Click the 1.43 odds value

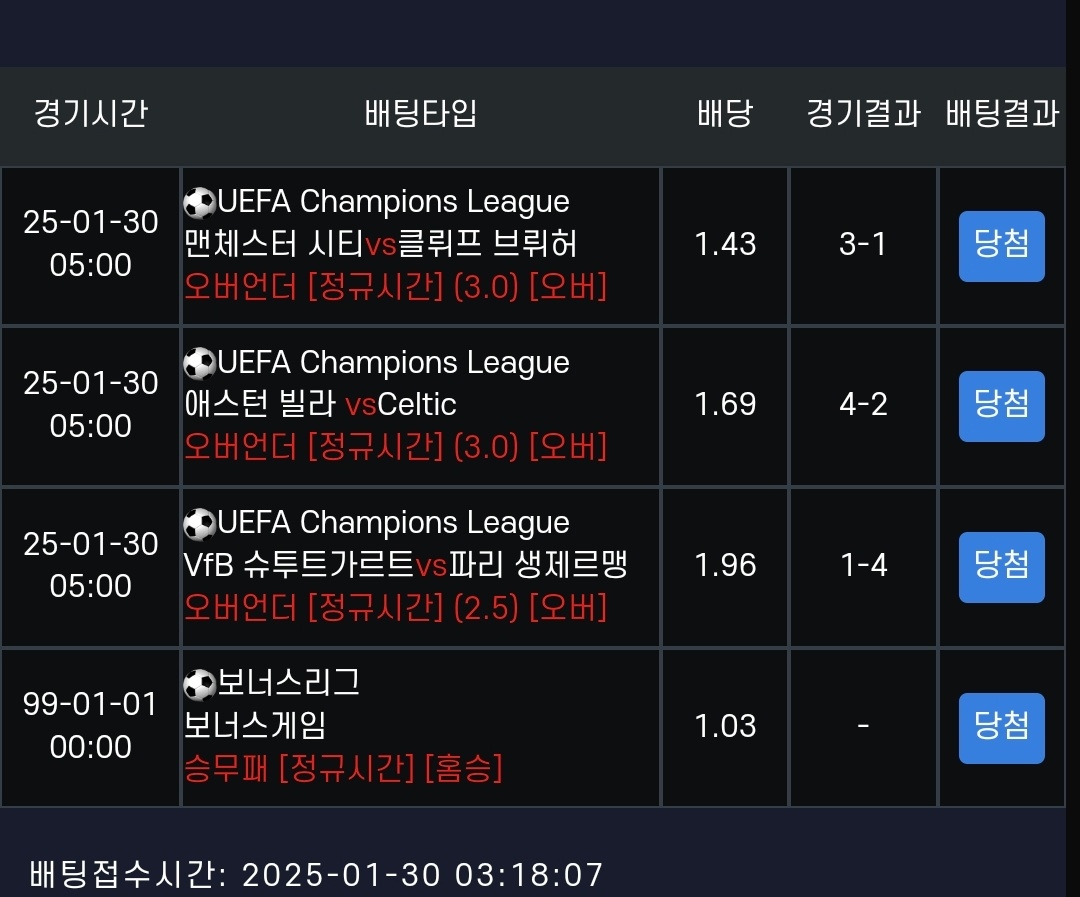click(725, 245)
